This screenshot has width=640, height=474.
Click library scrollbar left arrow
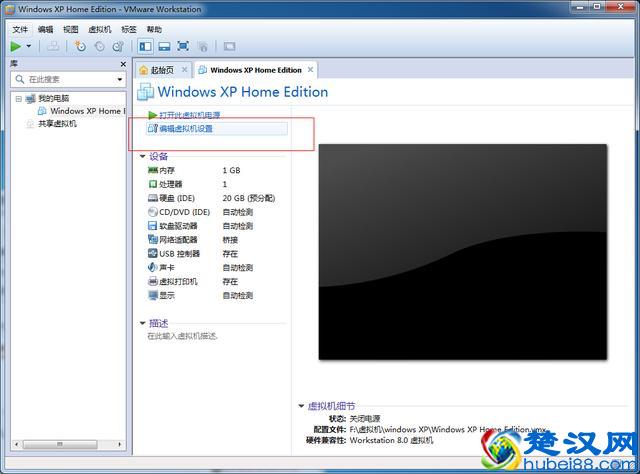[x=16, y=444]
